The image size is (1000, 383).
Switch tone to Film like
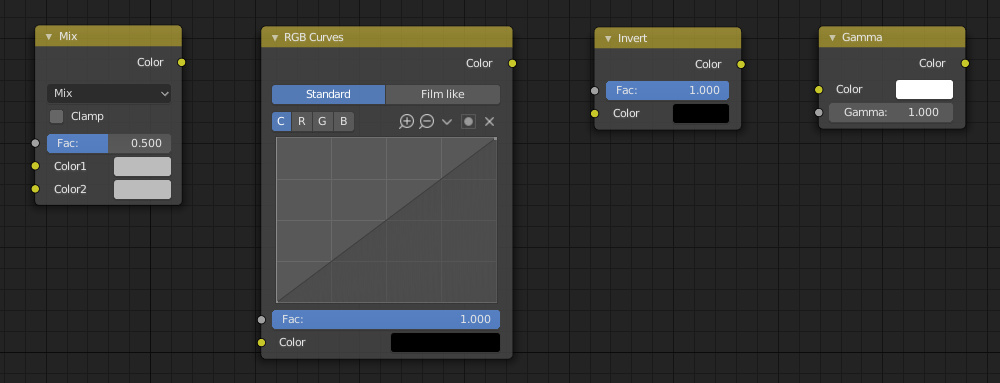tap(443, 94)
